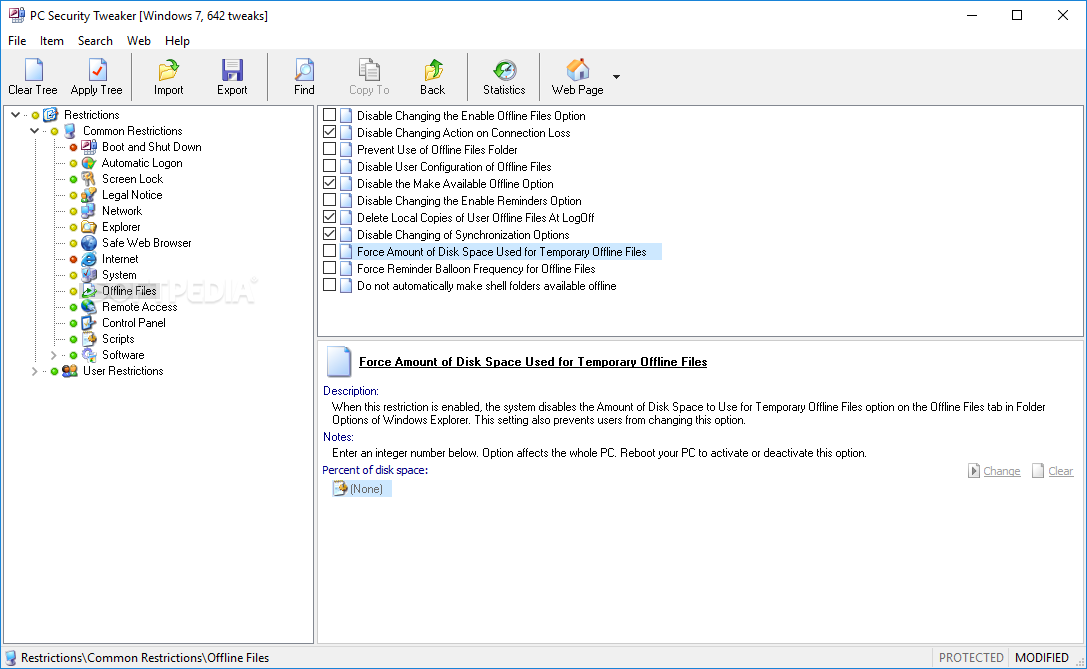Click the Force Amount of Disk Space heading
The image size is (1087, 669).
click(x=532, y=362)
